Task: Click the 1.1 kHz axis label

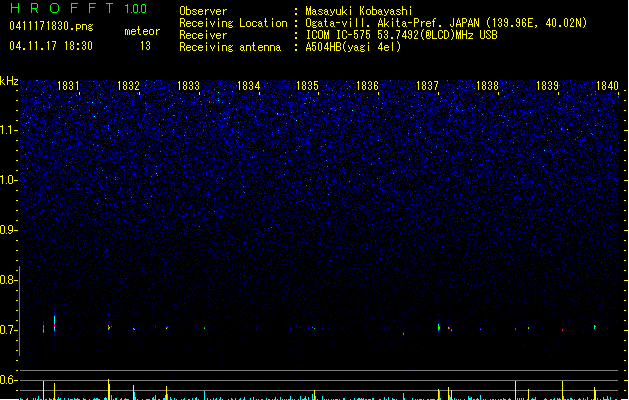Action: pyautogui.click(x=8, y=130)
